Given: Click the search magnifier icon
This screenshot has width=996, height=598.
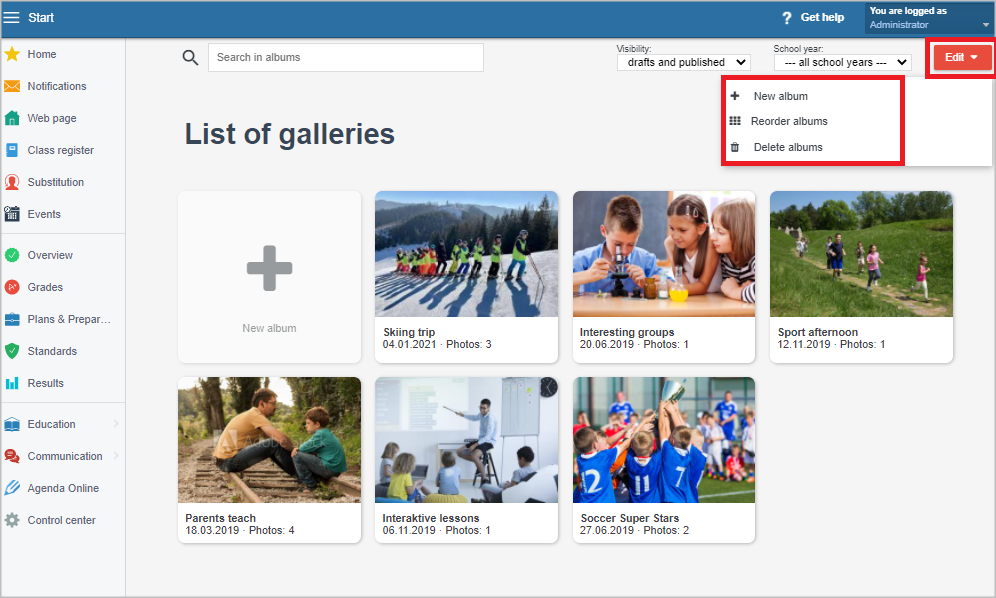Looking at the screenshot, I should 190,58.
